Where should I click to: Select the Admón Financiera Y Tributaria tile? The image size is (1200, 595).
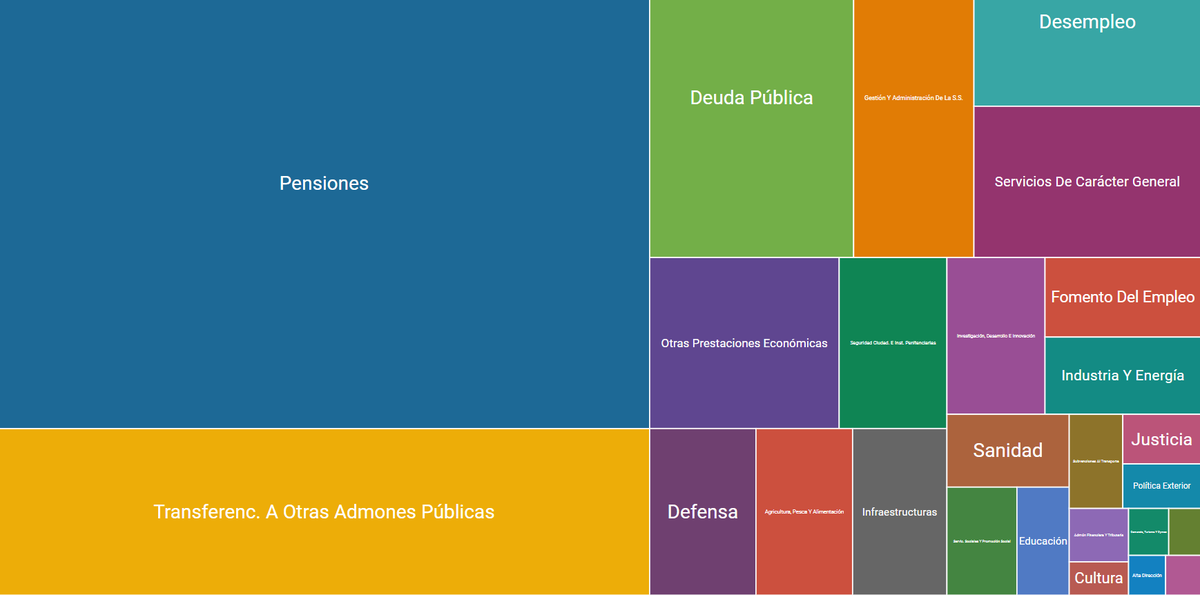click(1098, 535)
